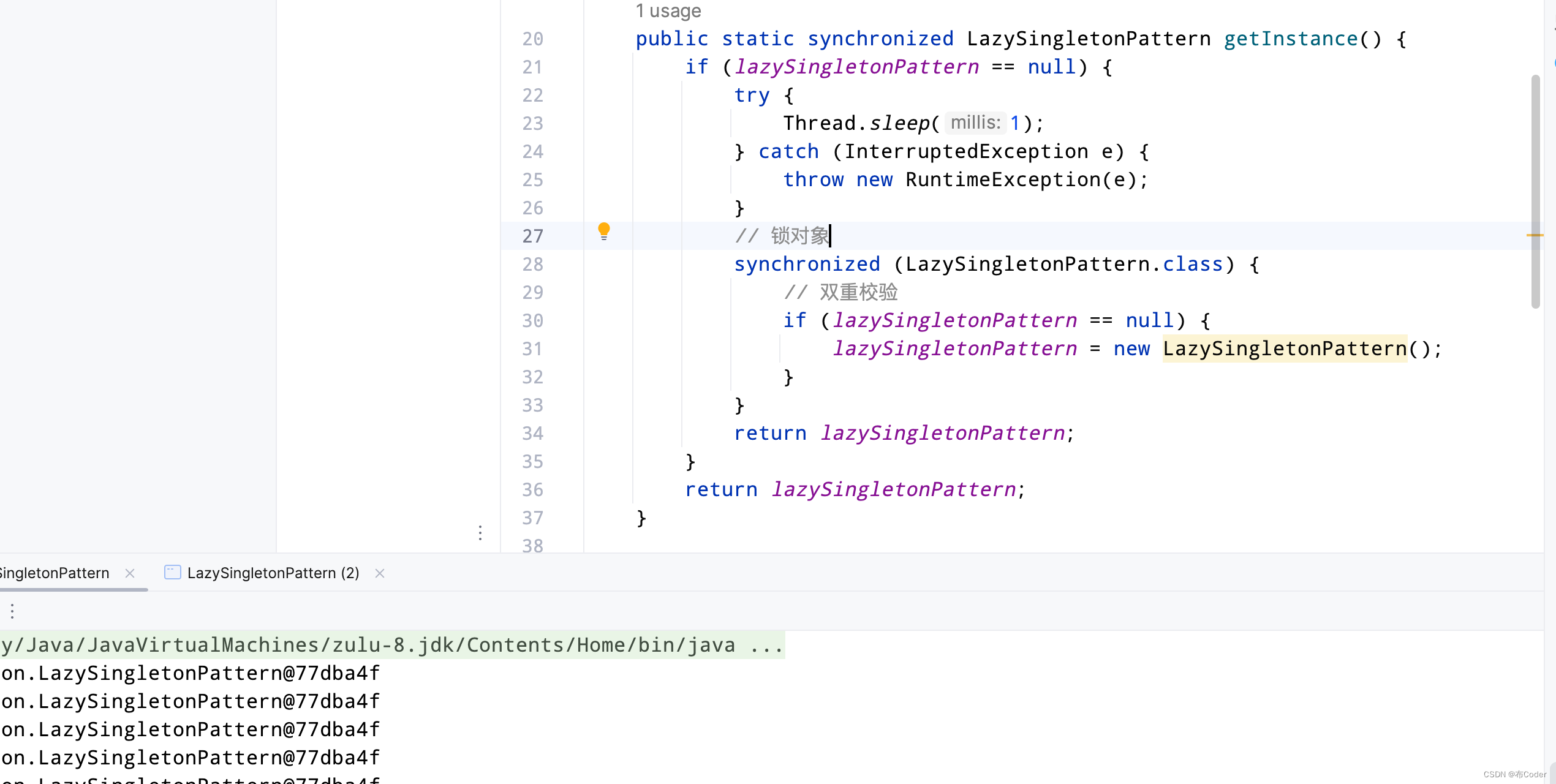
Task: Toggle breakpoint on gutter line 31
Action: (x=532, y=349)
